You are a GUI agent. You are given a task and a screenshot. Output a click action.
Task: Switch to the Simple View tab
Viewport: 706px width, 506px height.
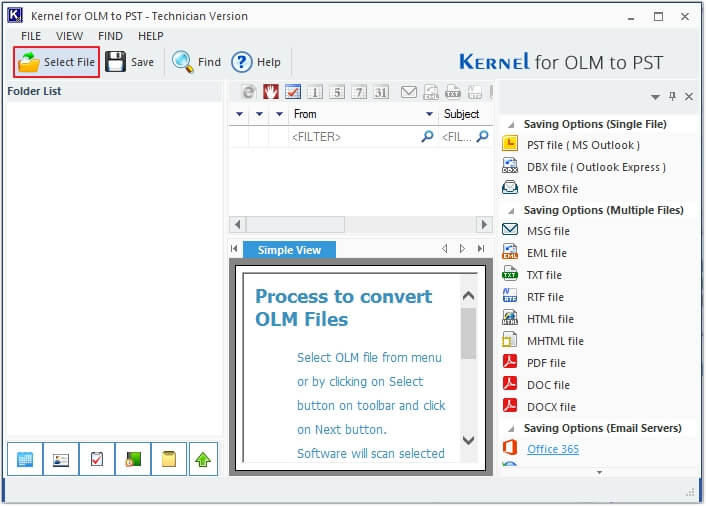290,250
